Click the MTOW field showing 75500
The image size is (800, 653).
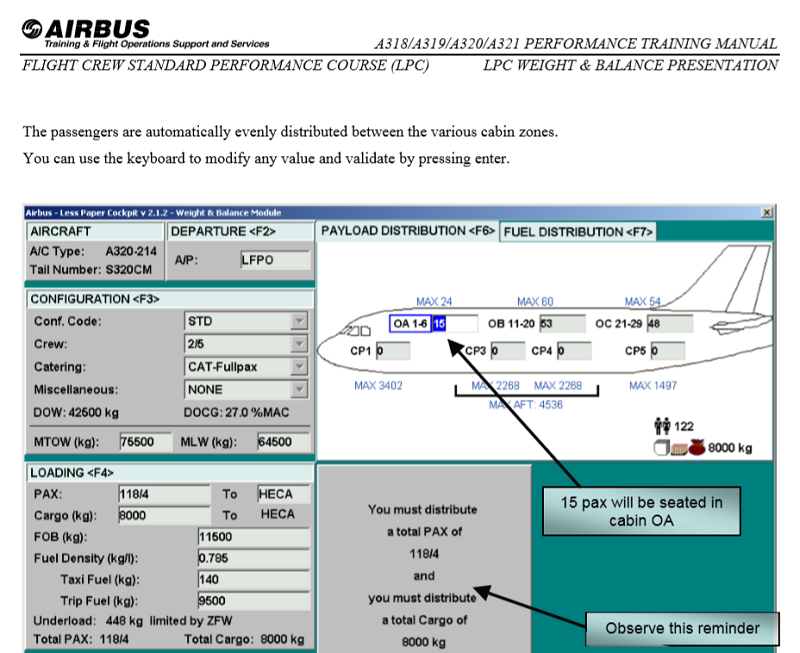pos(145,442)
